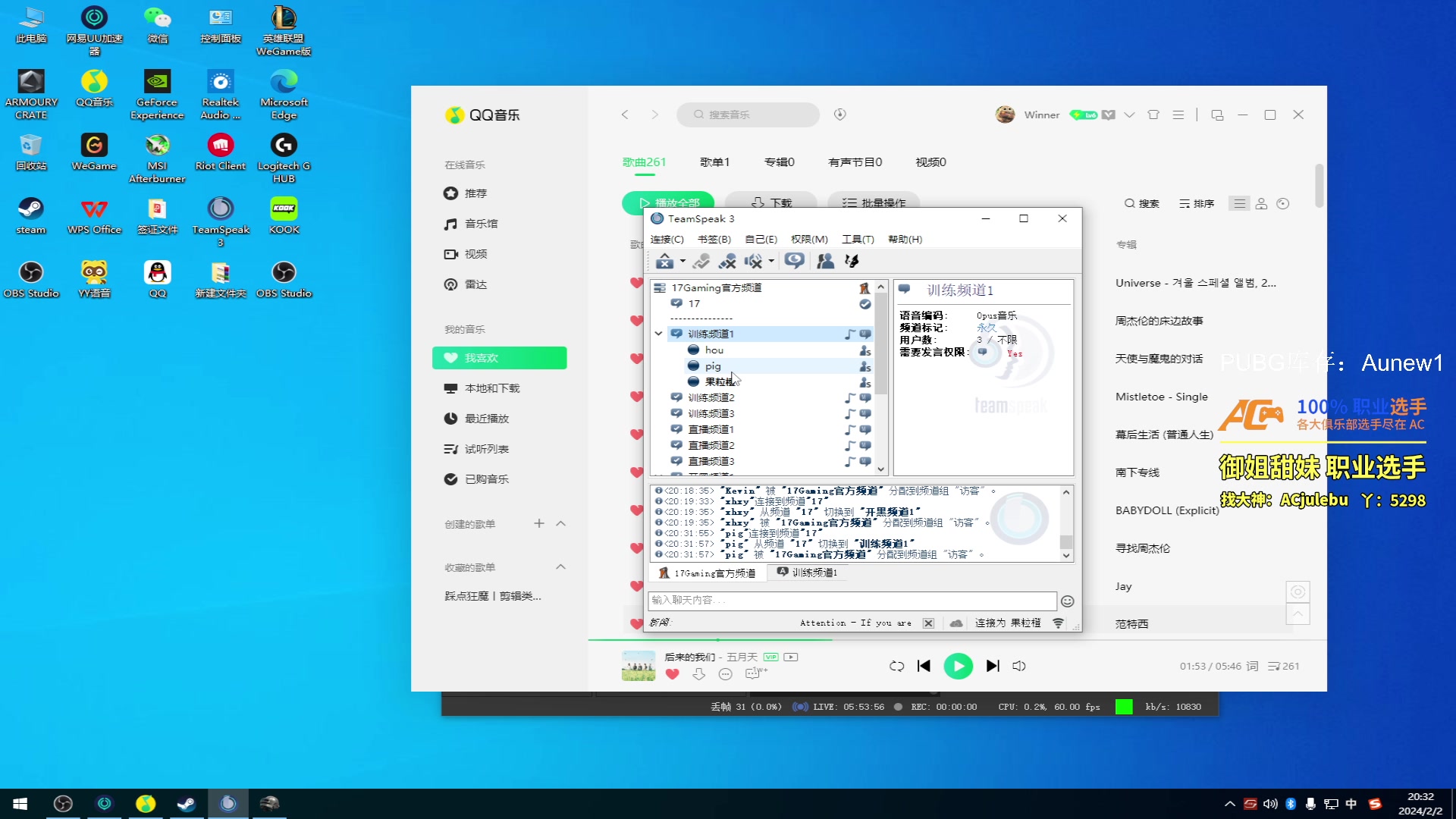
Task: Select the 视频0 tab
Action: pyautogui.click(x=930, y=162)
